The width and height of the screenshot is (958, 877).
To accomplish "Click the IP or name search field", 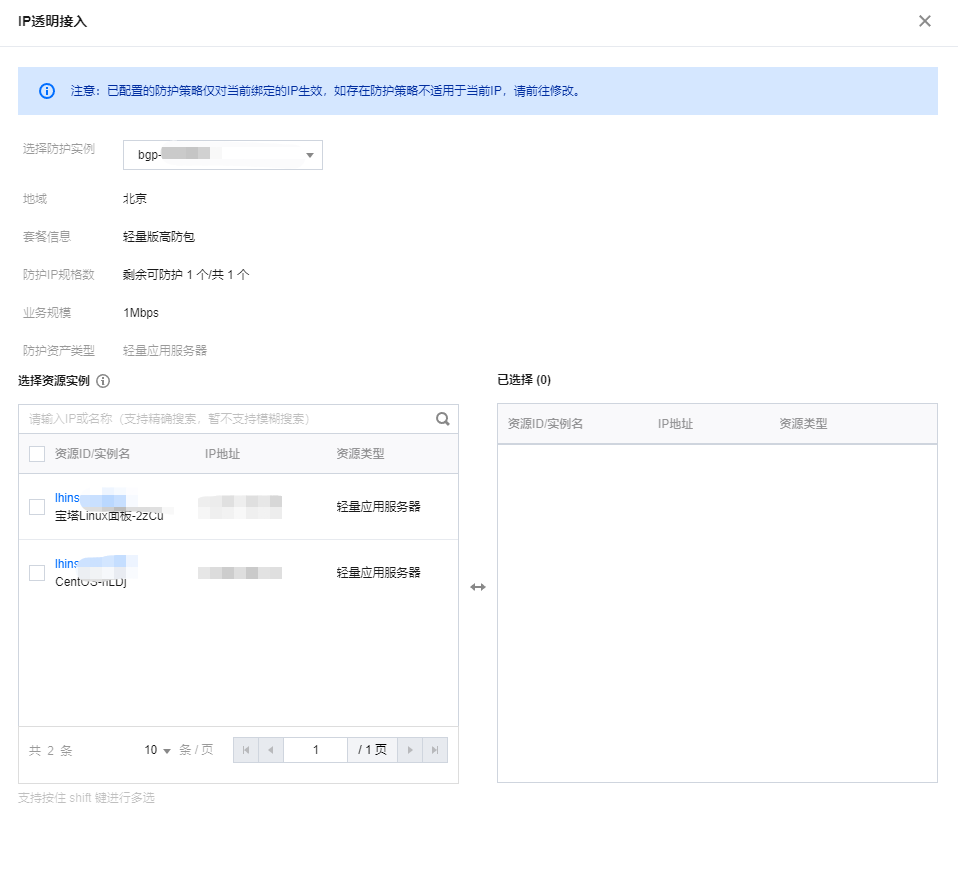I will (x=225, y=419).
